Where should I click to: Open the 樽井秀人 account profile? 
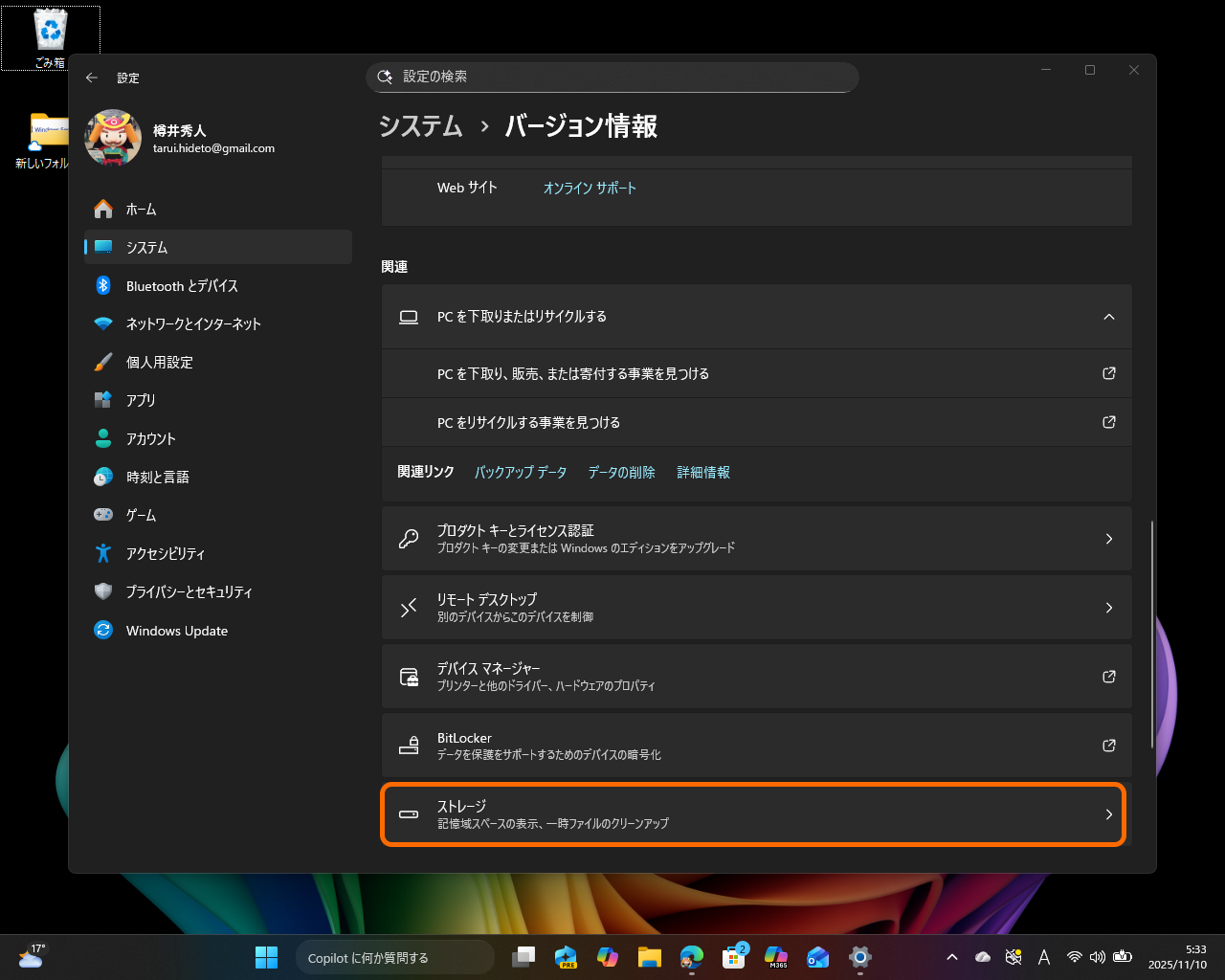click(182, 138)
